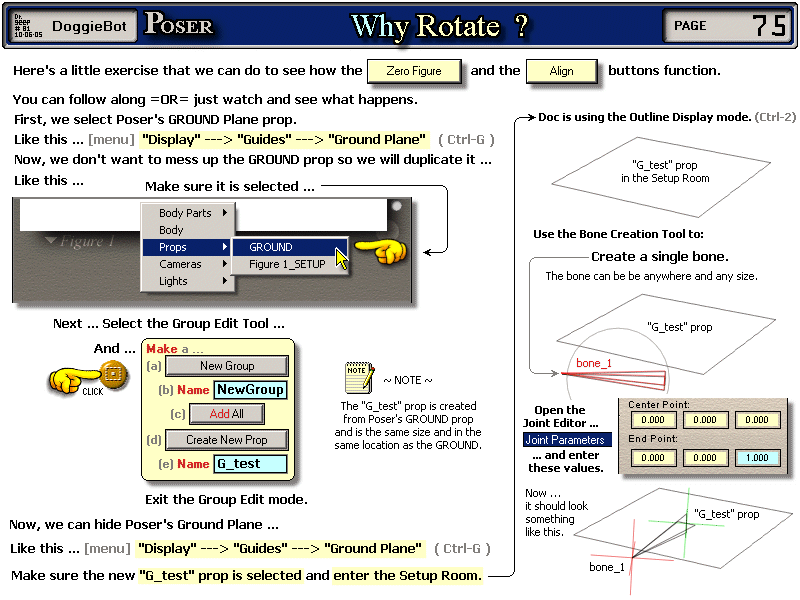Expand Props submenu arrow
Image resolution: width=800 pixels, height=600 pixels.
click(x=224, y=247)
